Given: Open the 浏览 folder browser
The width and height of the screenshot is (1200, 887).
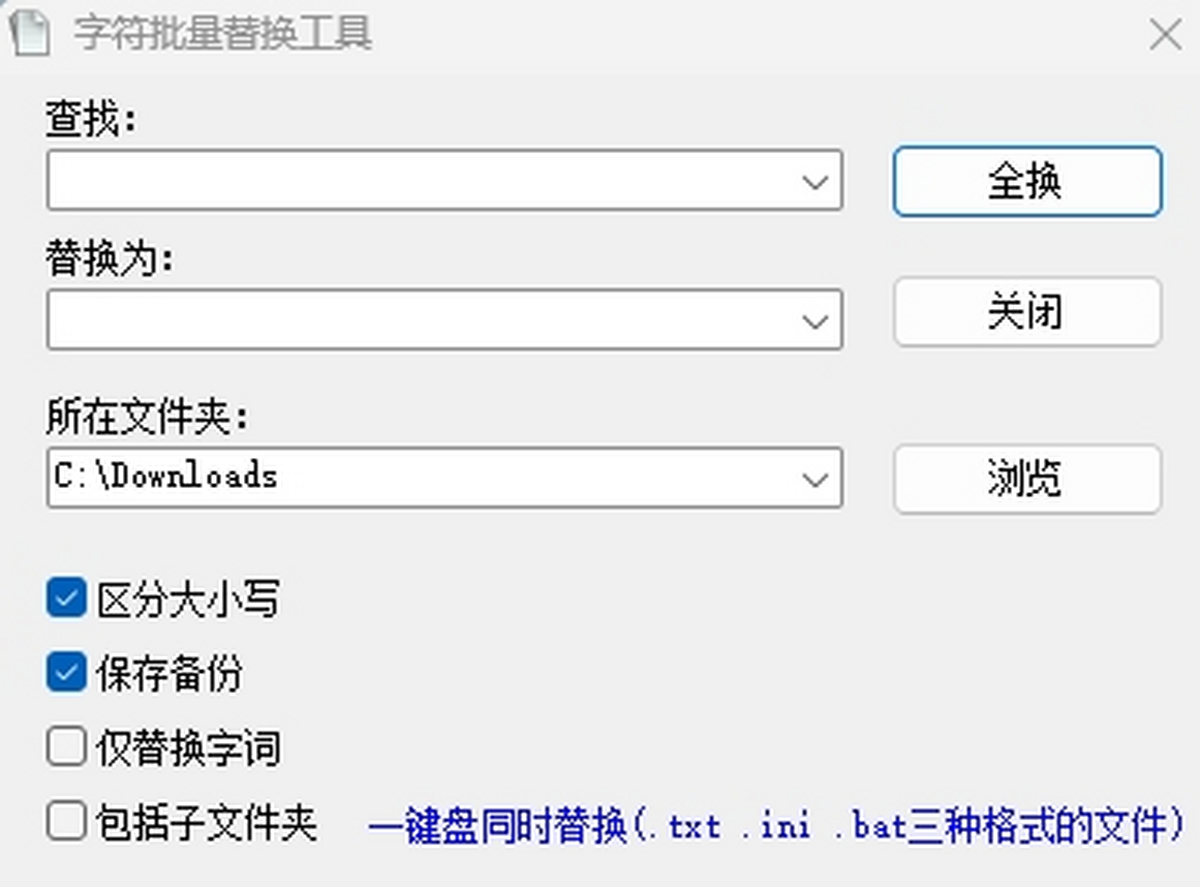Looking at the screenshot, I should click(1027, 479).
